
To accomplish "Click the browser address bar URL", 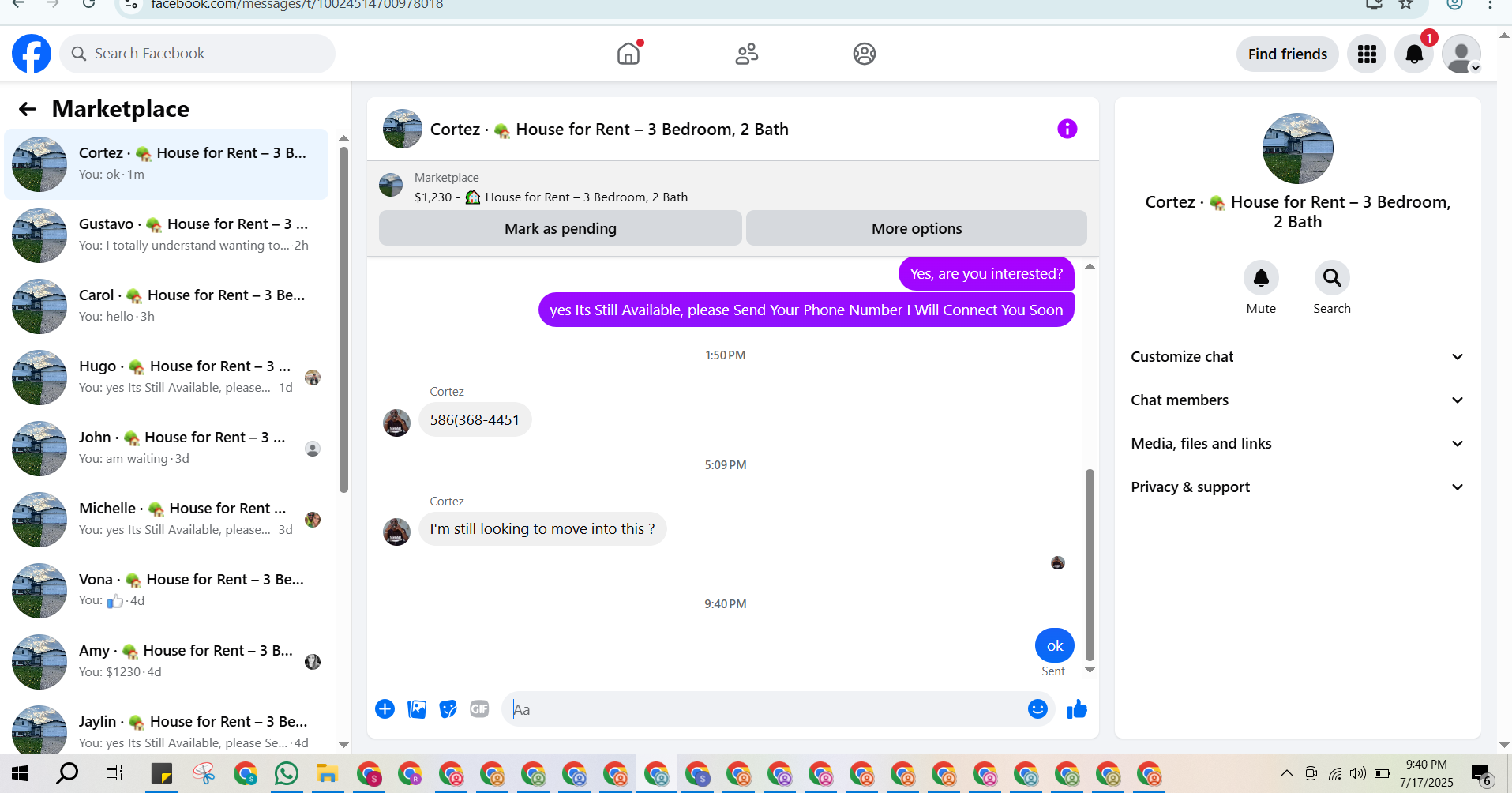I will coord(297,5).
